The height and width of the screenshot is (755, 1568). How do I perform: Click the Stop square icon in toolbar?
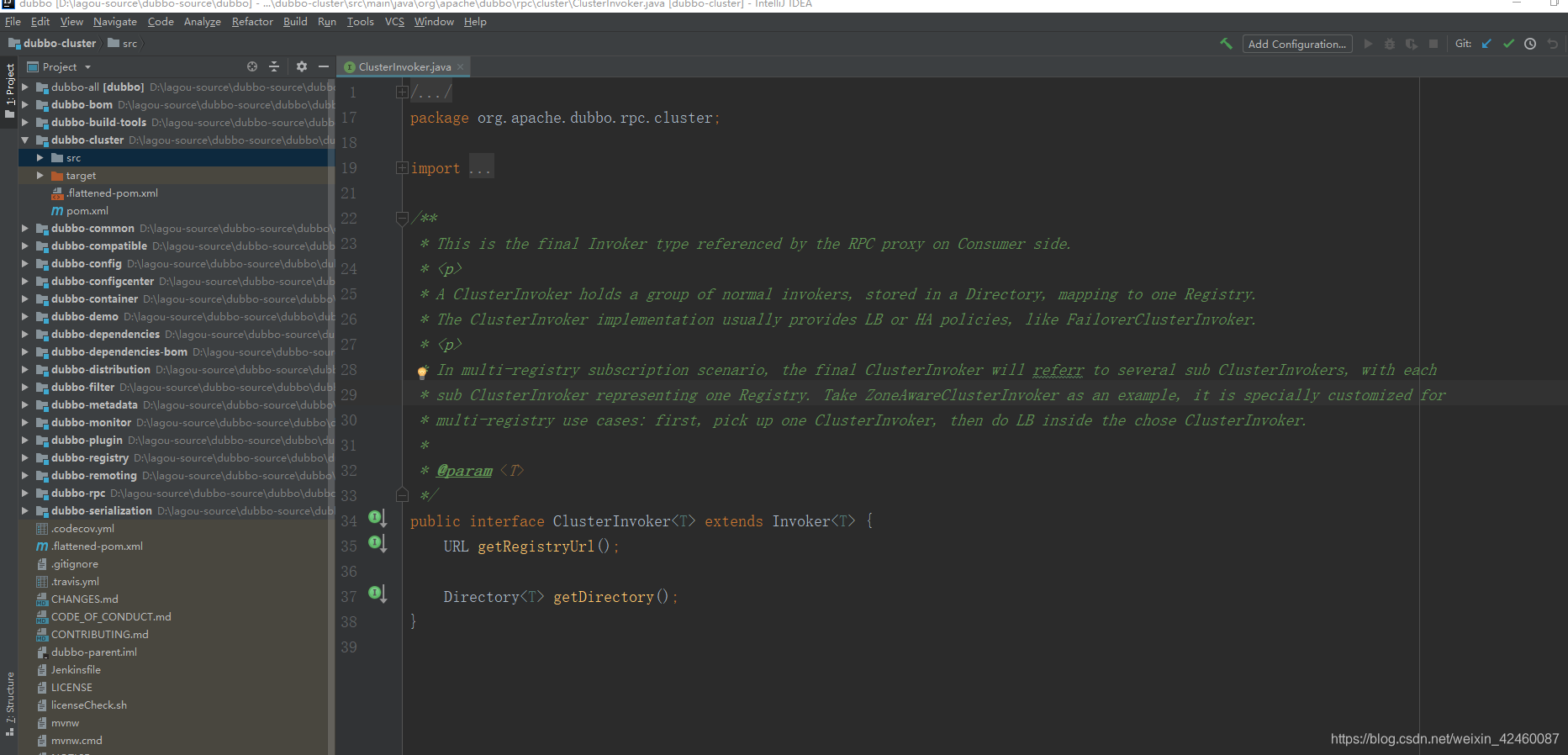pyautogui.click(x=1433, y=44)
